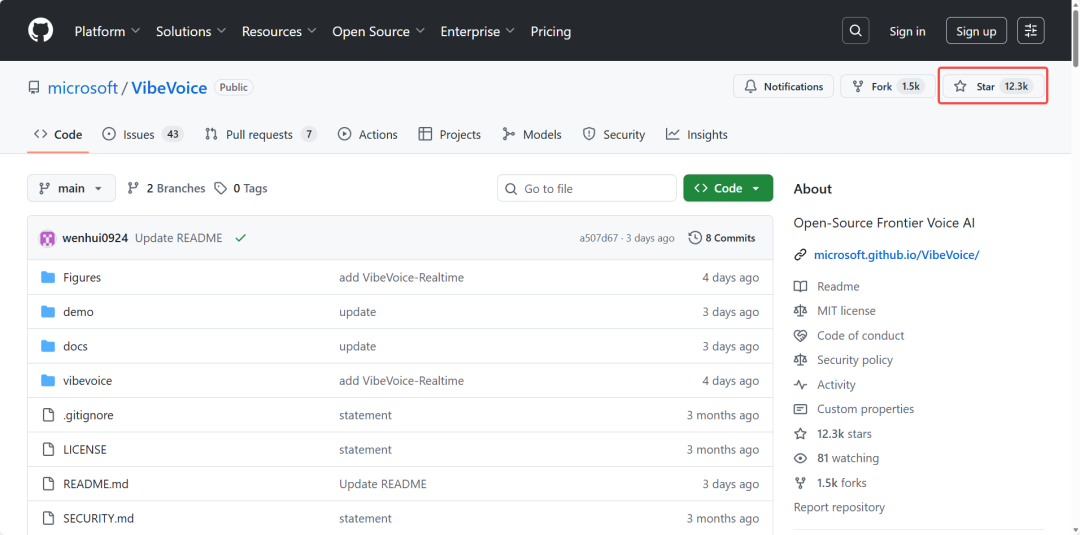The height and width of the screenshot is (535, 1080).
Task: Fork the repository
Action: (x=887, y=87)
